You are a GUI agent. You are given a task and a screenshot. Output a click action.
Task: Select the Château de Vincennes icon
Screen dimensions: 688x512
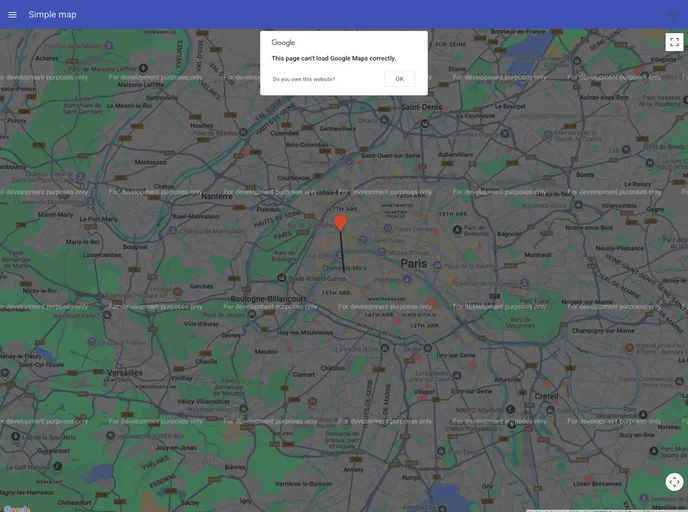click(524, 283)
